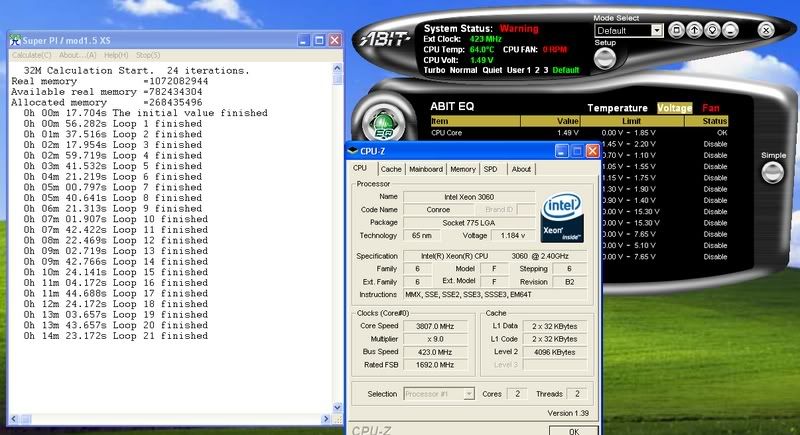This screenshot has height=435, width=800.
Task: Click the Ext Clock reading 423 MHz
Action: [x=485, y=39]
